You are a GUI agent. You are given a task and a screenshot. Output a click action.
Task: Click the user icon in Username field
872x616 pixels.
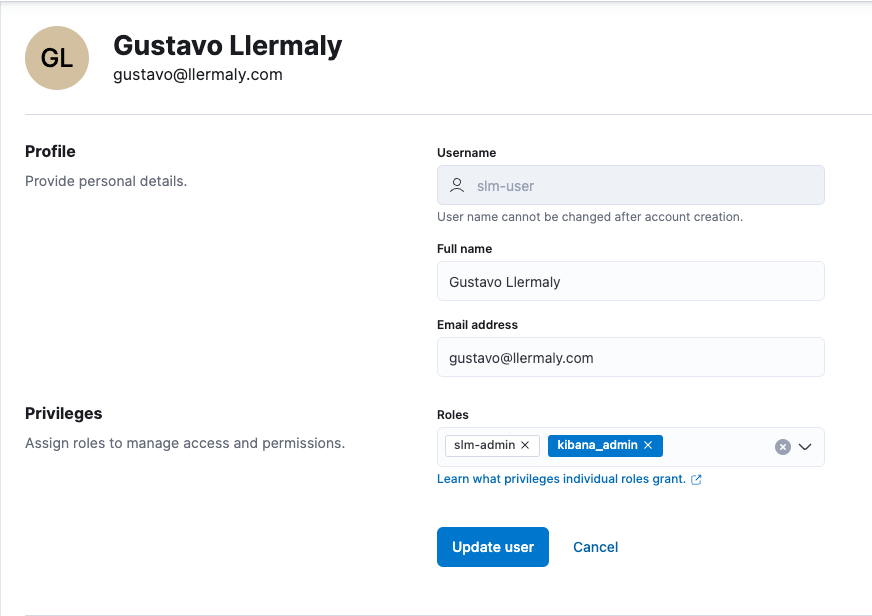click(x=457, y=185)
